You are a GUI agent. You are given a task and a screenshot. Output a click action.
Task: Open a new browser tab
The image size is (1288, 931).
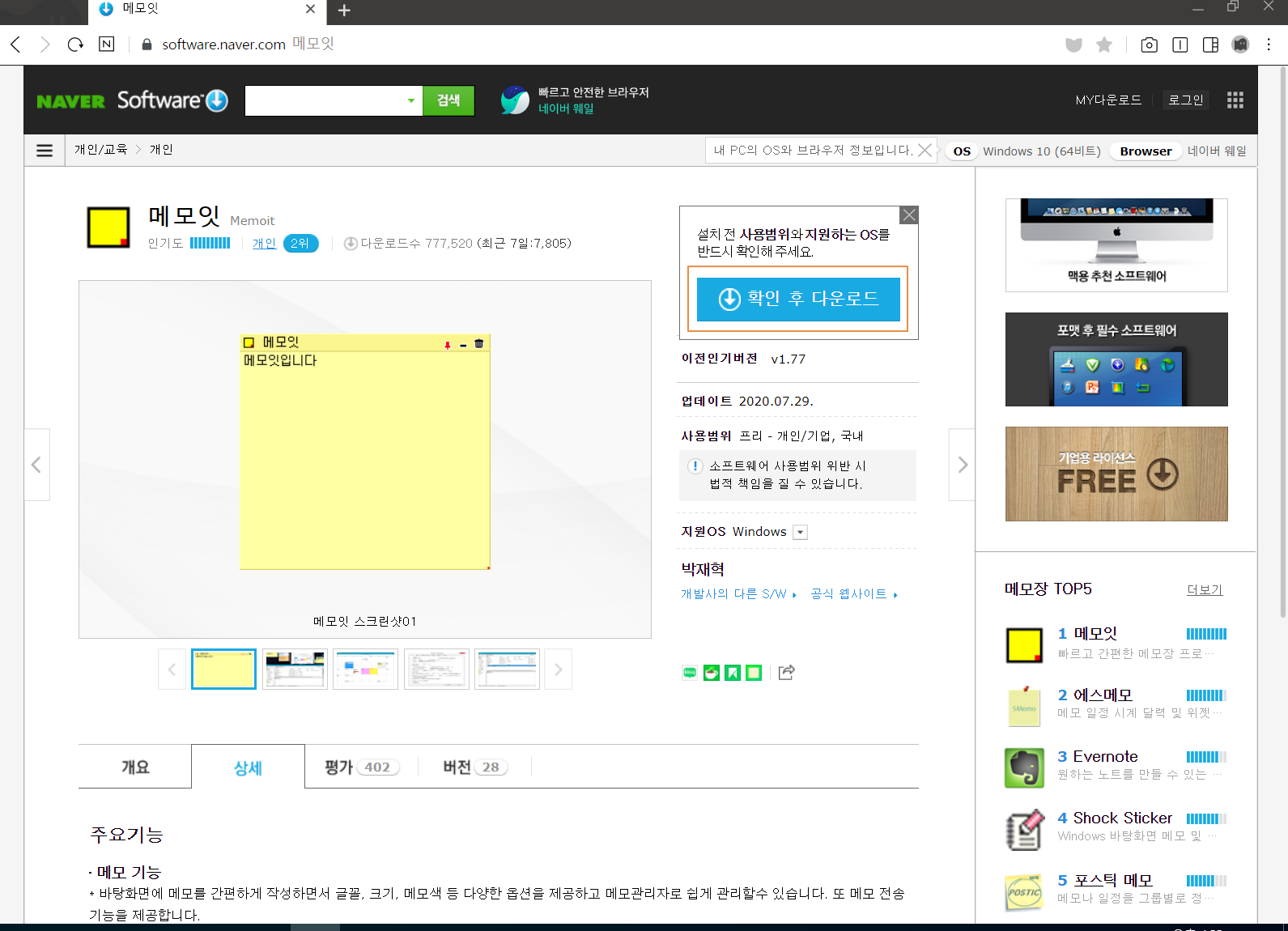344,11
